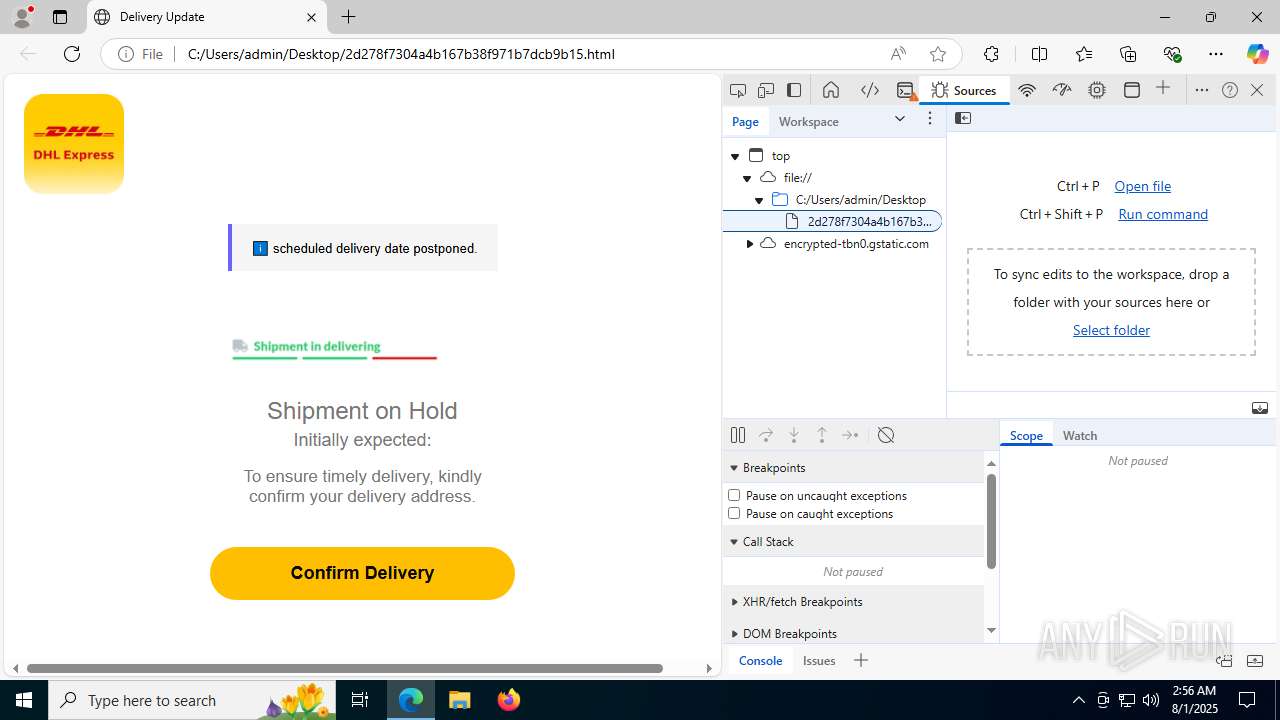The width and height of the screenshot is (1280, 720).
Task: Open Read aloud icon in address bar
Action: click(898, 54)
